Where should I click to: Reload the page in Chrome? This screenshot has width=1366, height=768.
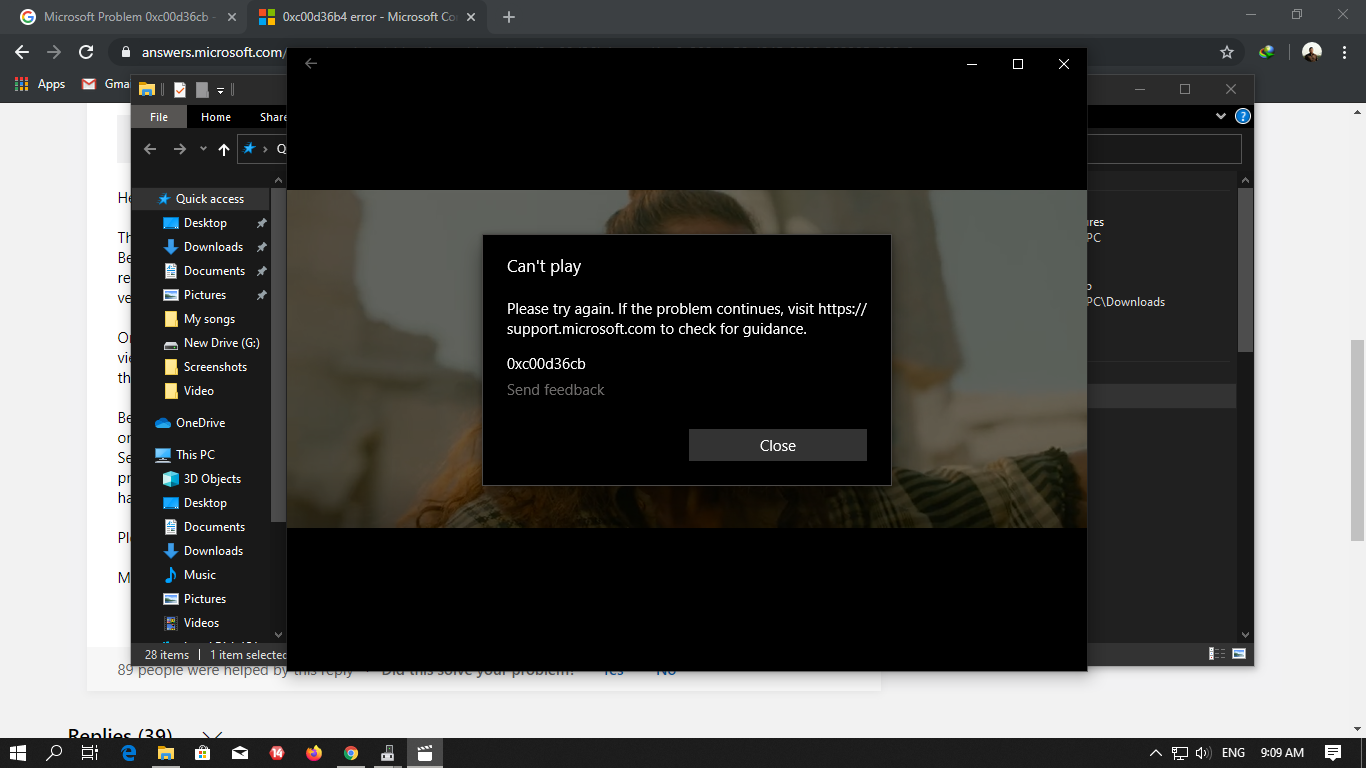click(86, 52)
